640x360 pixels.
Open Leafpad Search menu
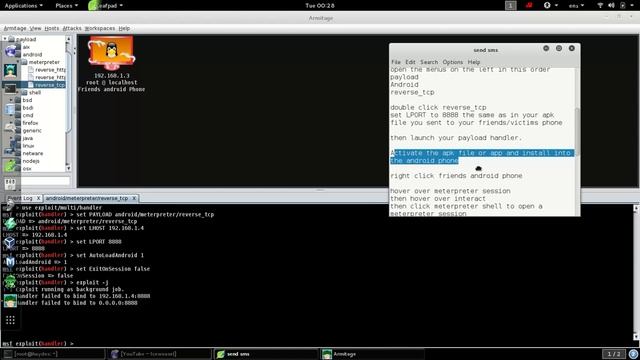click(x=429, y=62)
